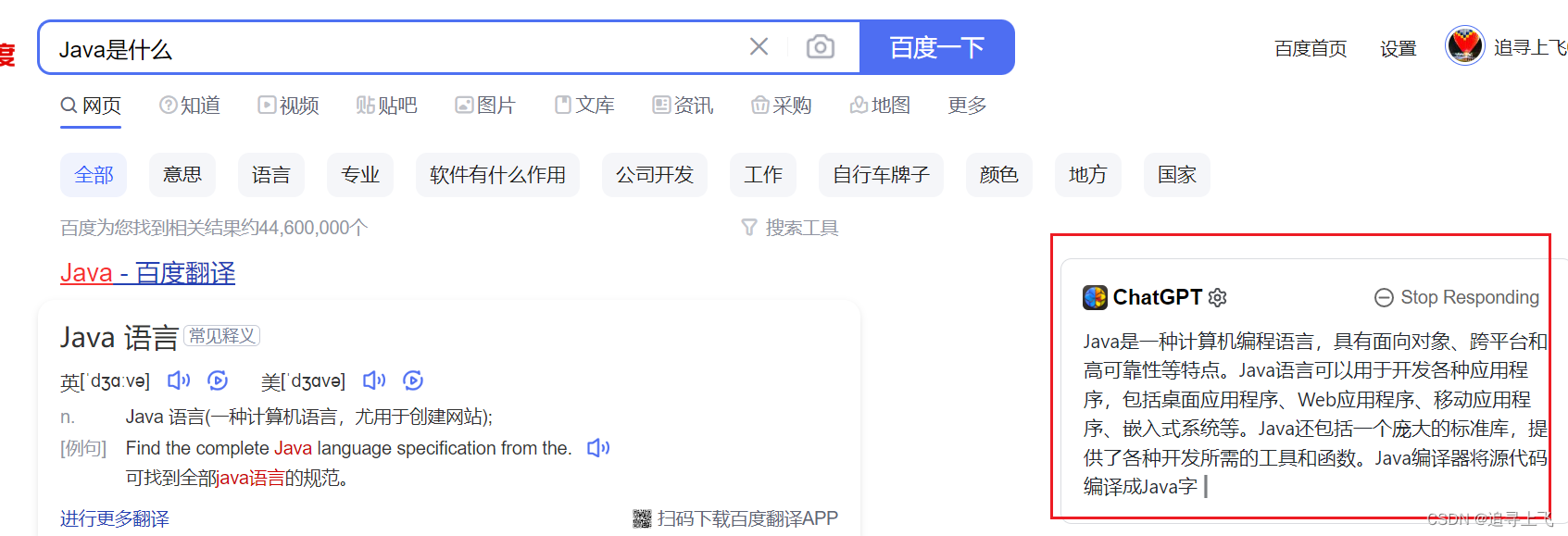Click the Java 语言 heading text
The height and width of the screenshot is (536, 1568).
119,338
